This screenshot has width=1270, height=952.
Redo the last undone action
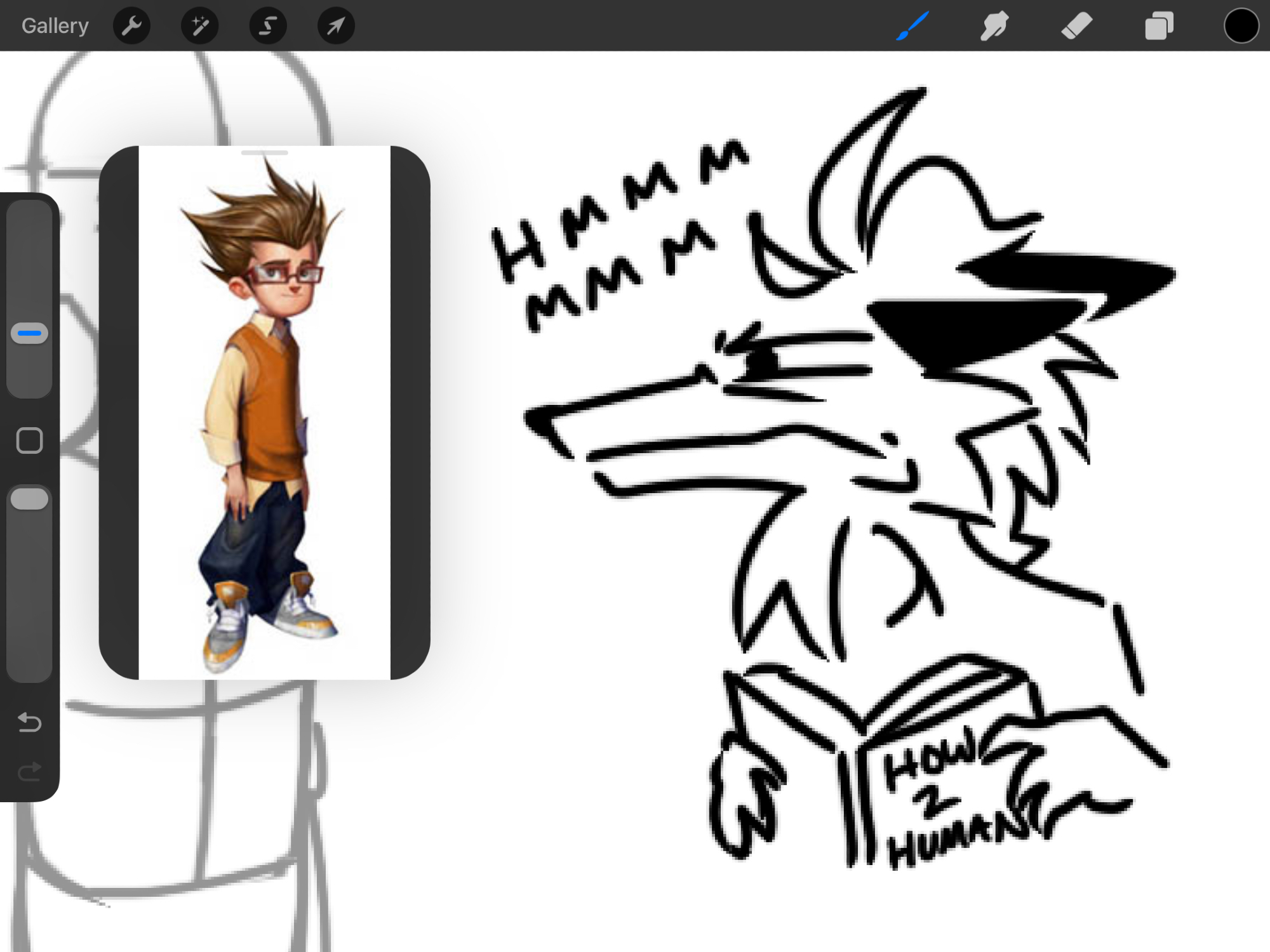point(29,772)
